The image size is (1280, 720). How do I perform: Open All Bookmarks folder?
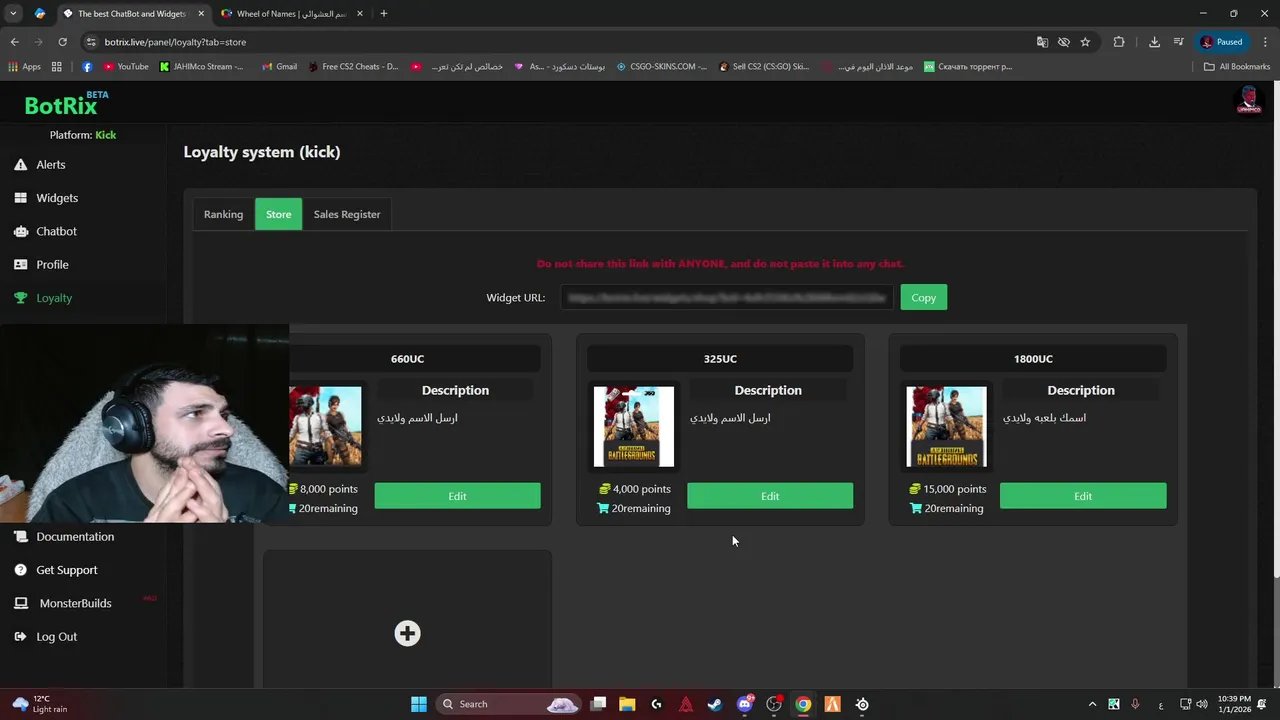click(x=1237, y=67)
